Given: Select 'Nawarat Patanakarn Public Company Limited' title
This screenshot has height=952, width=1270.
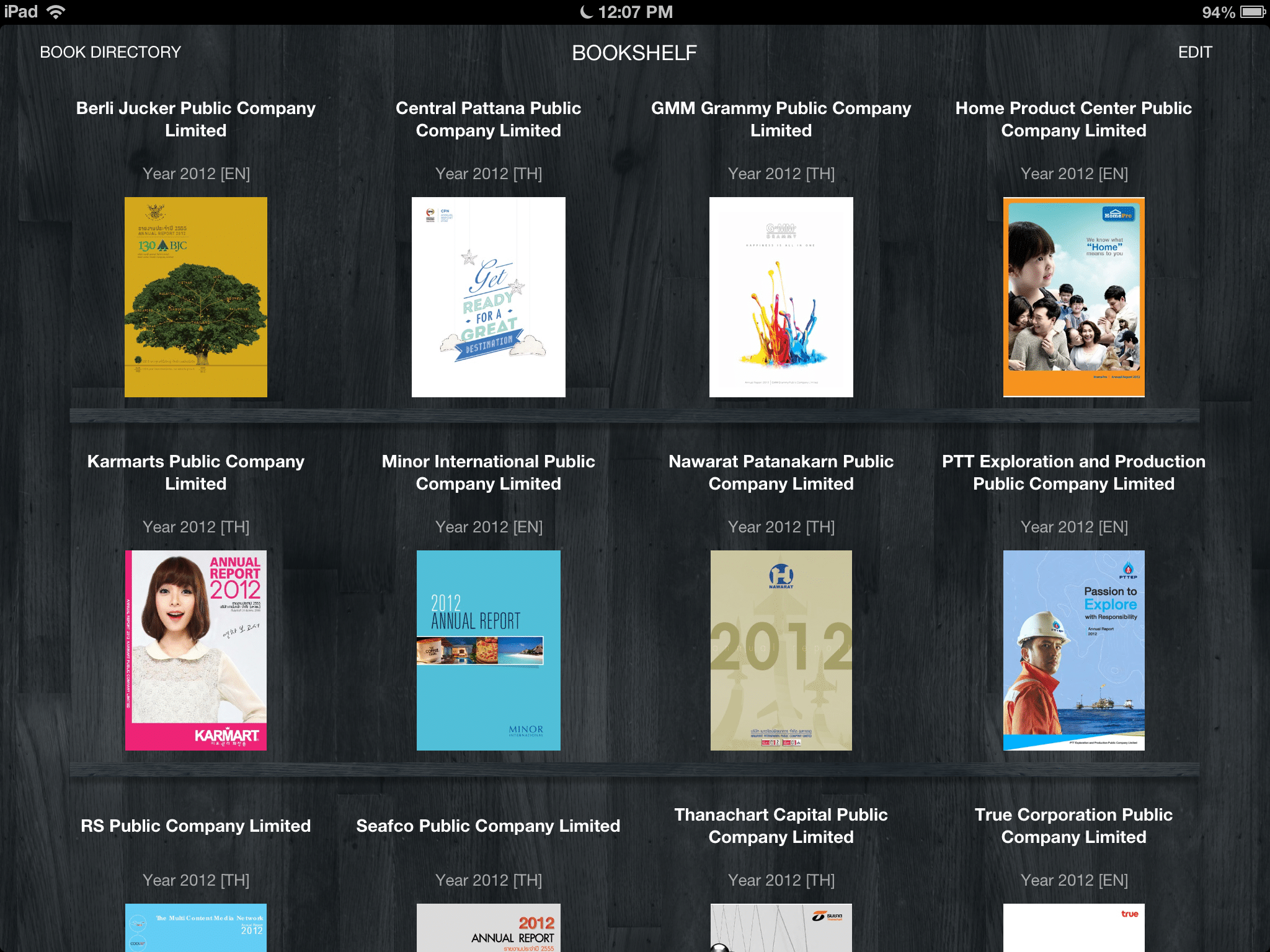Looking at the screenshot, I should click(781, 472).
